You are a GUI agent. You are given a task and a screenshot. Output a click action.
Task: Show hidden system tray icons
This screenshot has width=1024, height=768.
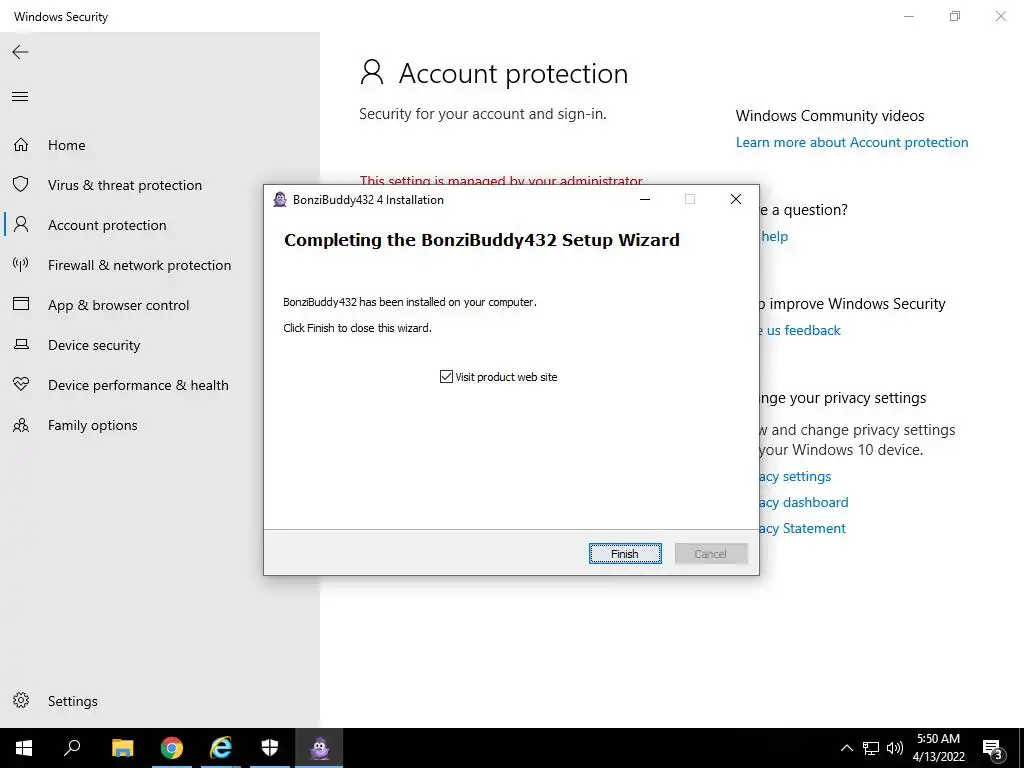(846, 748)
